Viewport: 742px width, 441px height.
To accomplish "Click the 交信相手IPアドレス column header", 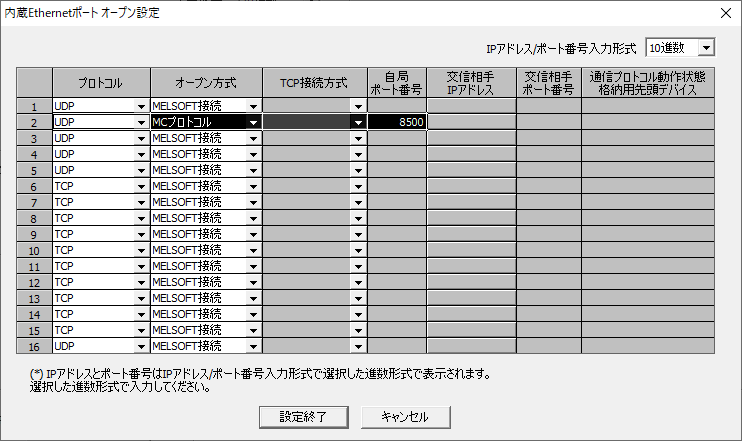I will tap(471, 83).
